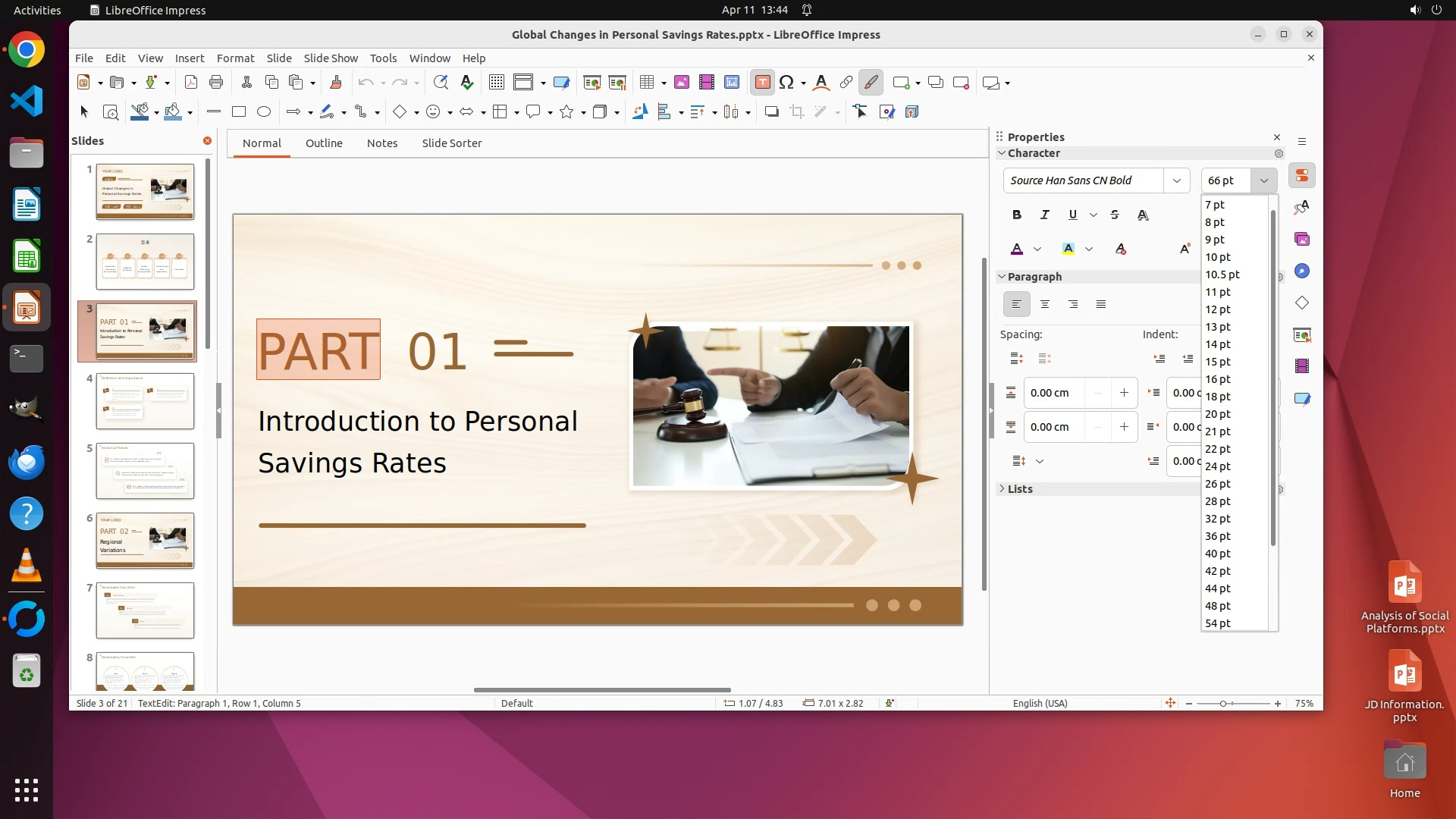Enable center paragraph alignment

coord(1045,305)
